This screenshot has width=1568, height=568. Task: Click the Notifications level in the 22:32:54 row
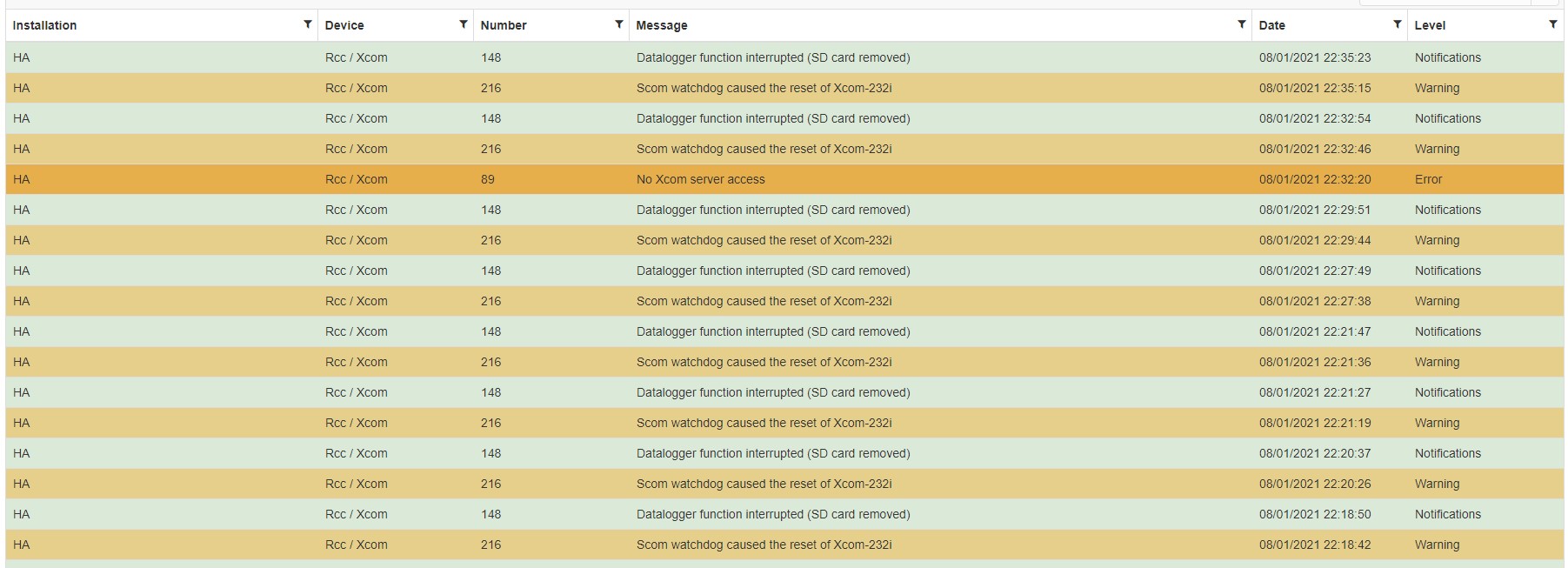pyautogui.click(x=1447, y=118)
